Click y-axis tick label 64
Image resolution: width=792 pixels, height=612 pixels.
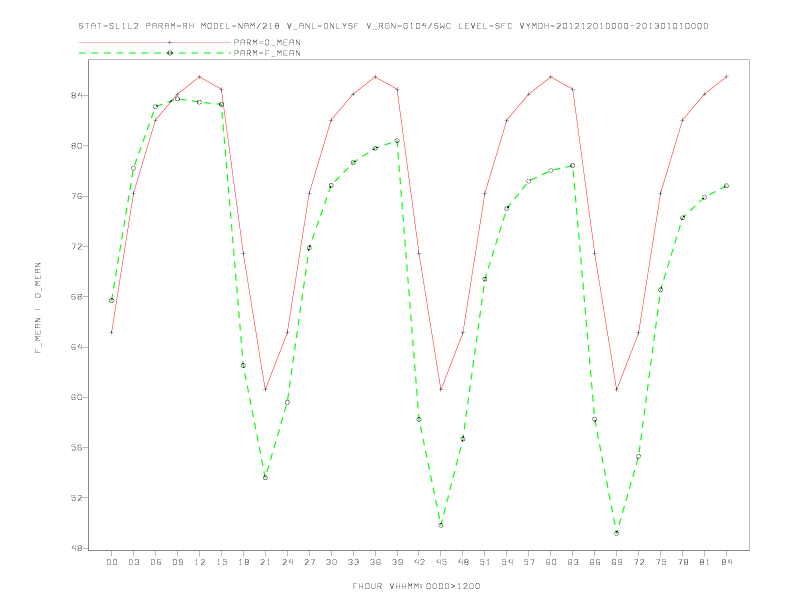75,347
